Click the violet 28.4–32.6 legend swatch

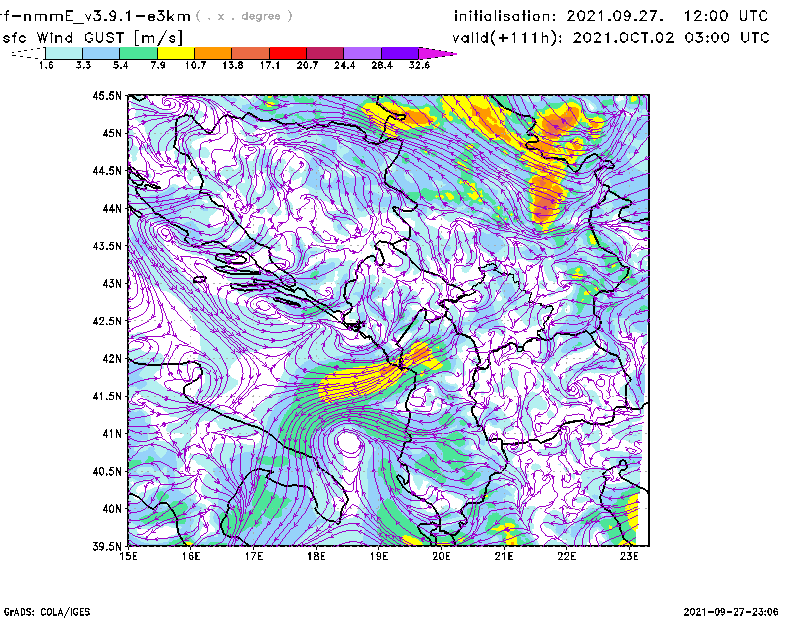click(x=400, y=53)
